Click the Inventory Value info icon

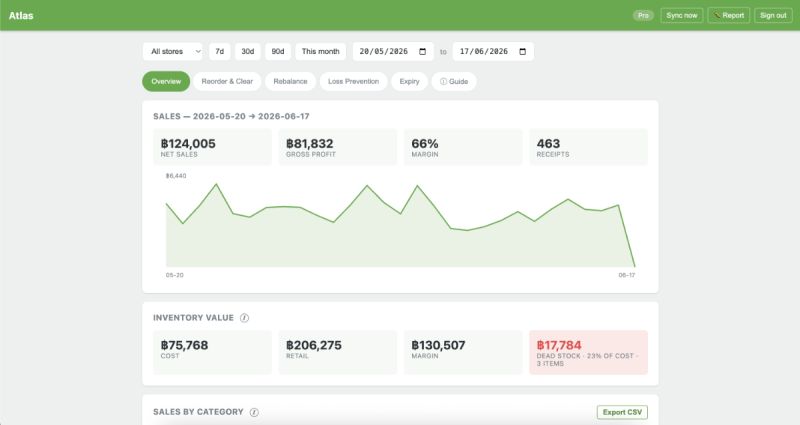coord(244,318)
